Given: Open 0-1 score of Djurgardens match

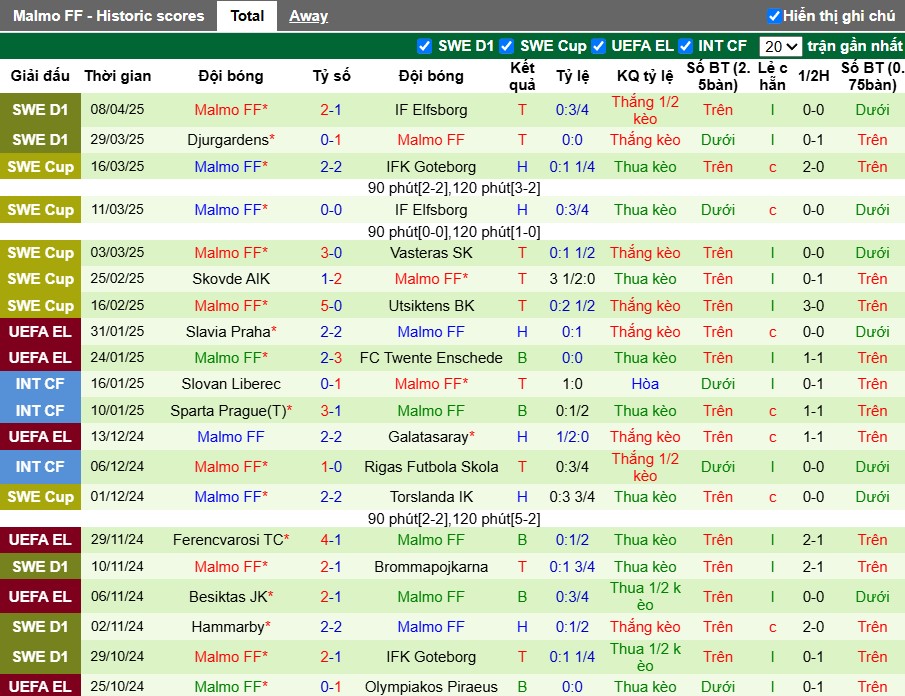Looking at the screenshot, I should [331, 140].
